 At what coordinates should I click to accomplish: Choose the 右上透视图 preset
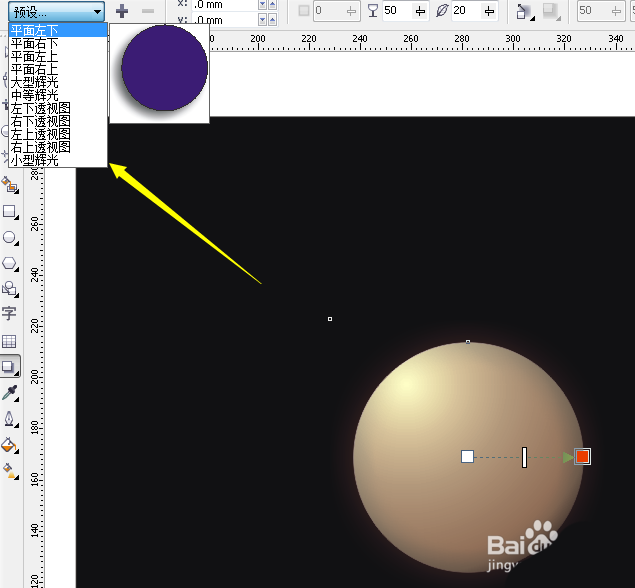click(x=58, y=147)
